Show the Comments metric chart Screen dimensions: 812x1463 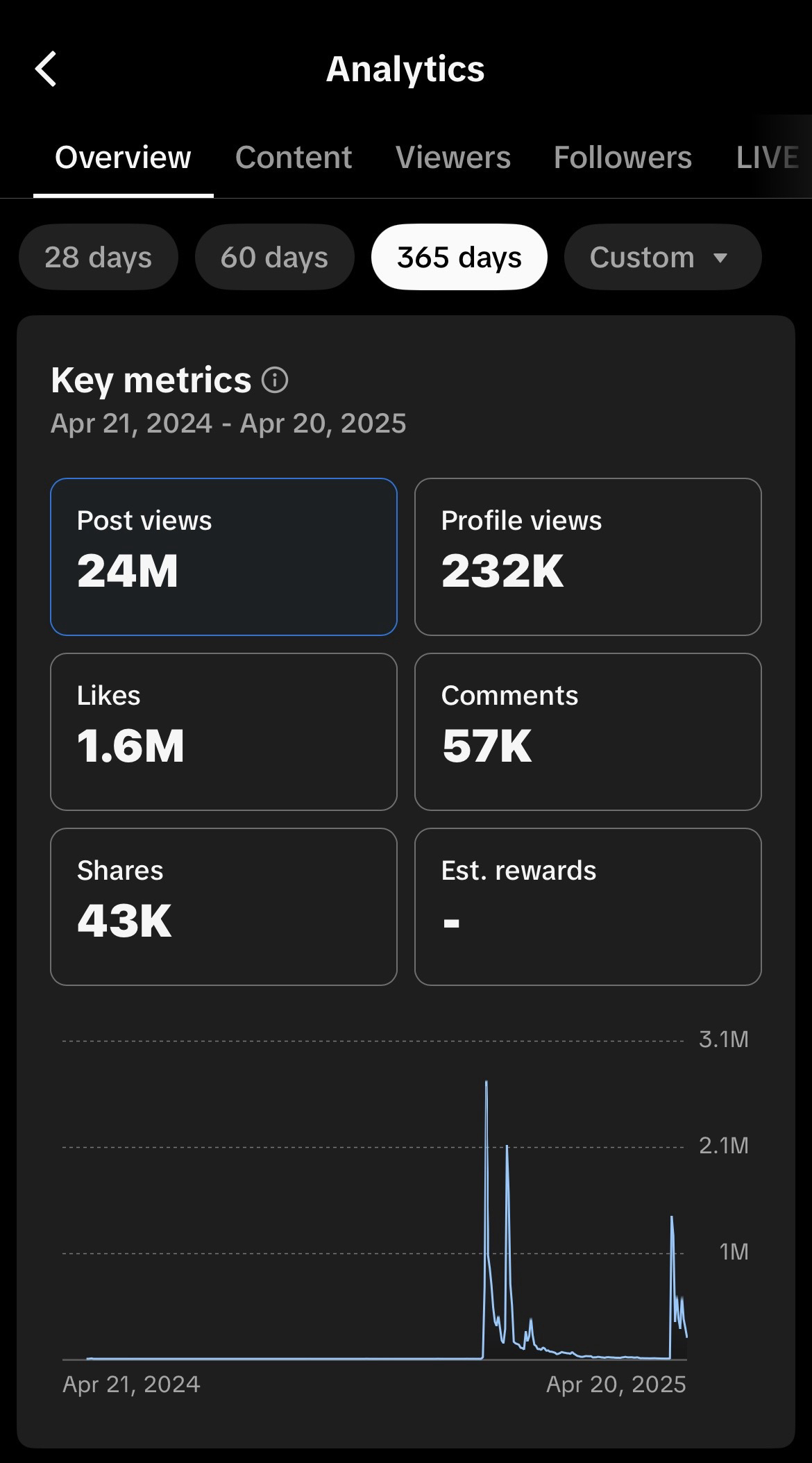[x=587, y=731]
